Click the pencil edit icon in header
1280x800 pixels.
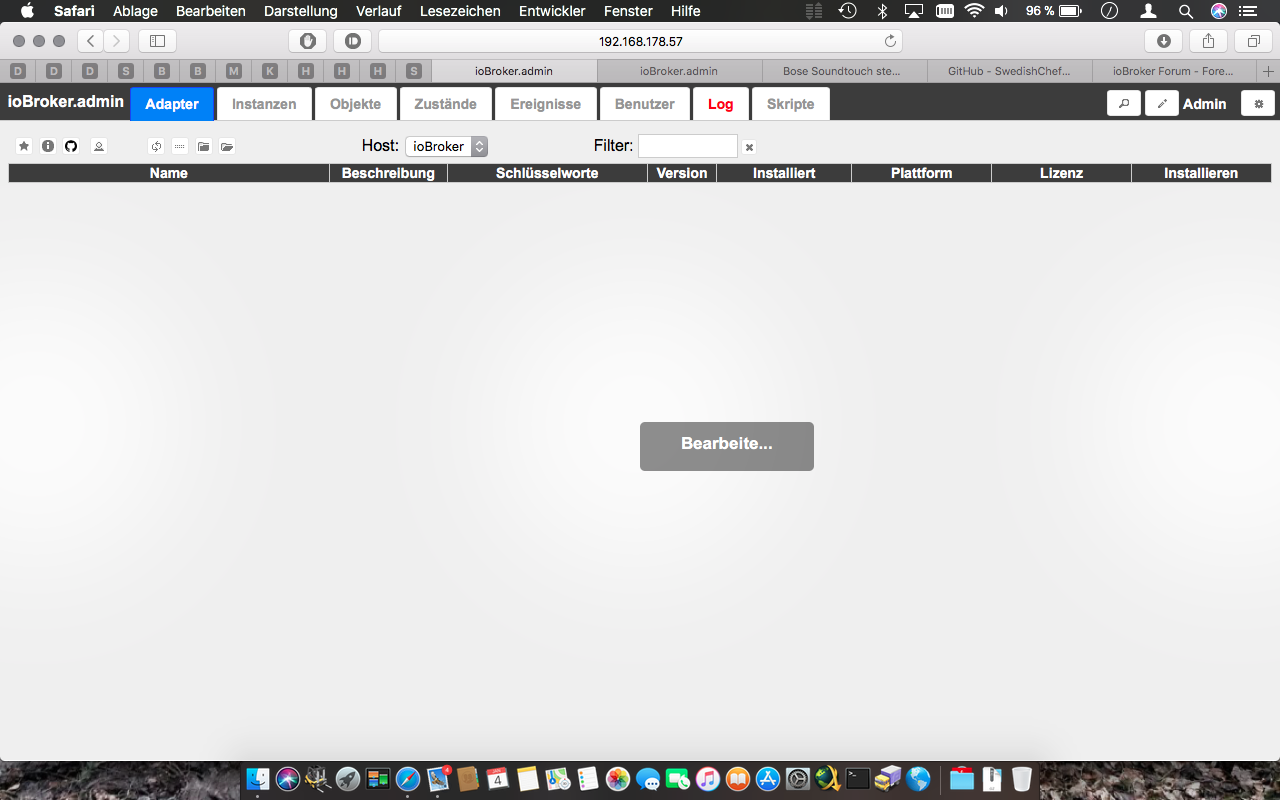click(1162, 104)
